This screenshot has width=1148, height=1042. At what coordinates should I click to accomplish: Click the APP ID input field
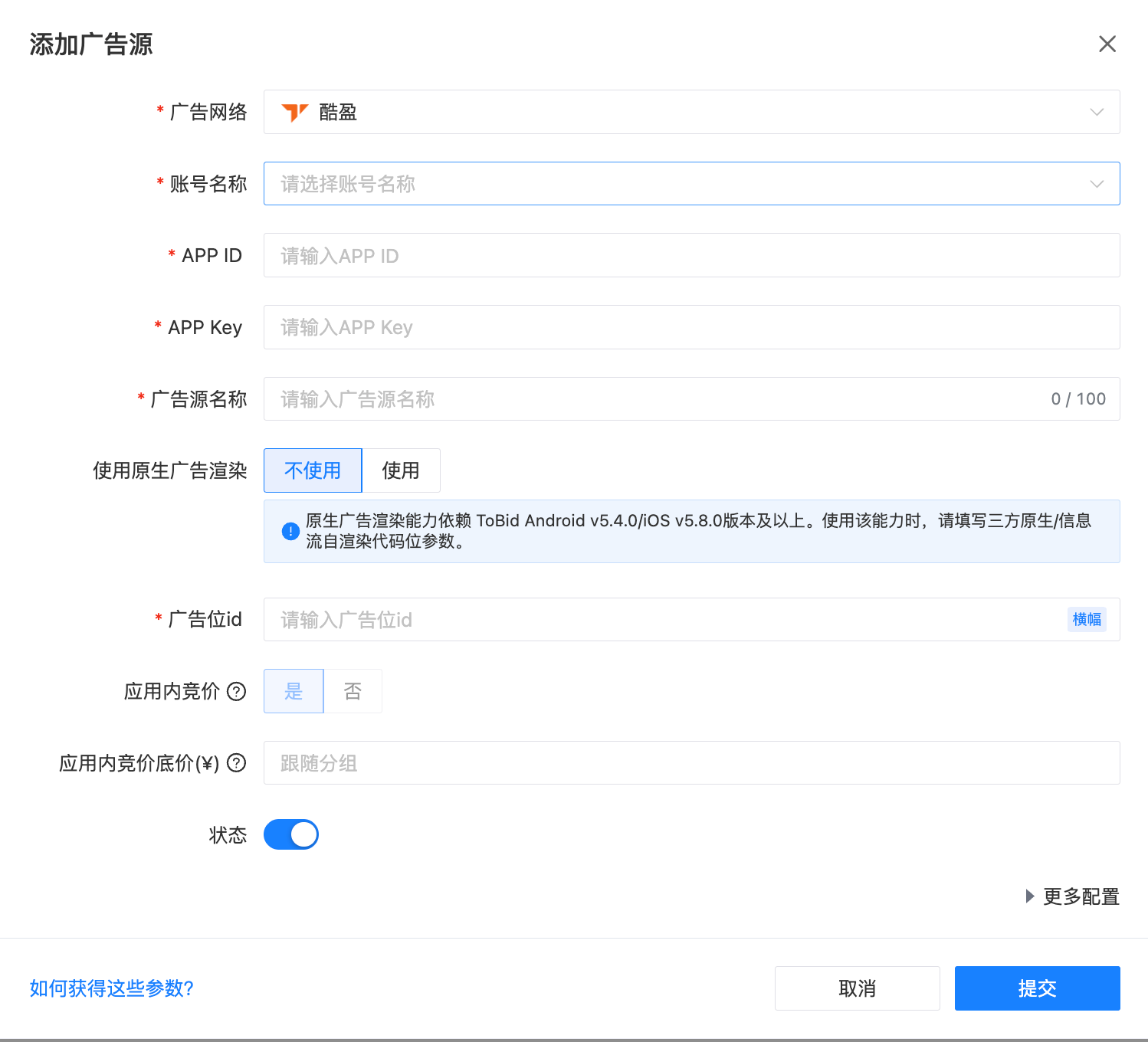coord(691,255)
